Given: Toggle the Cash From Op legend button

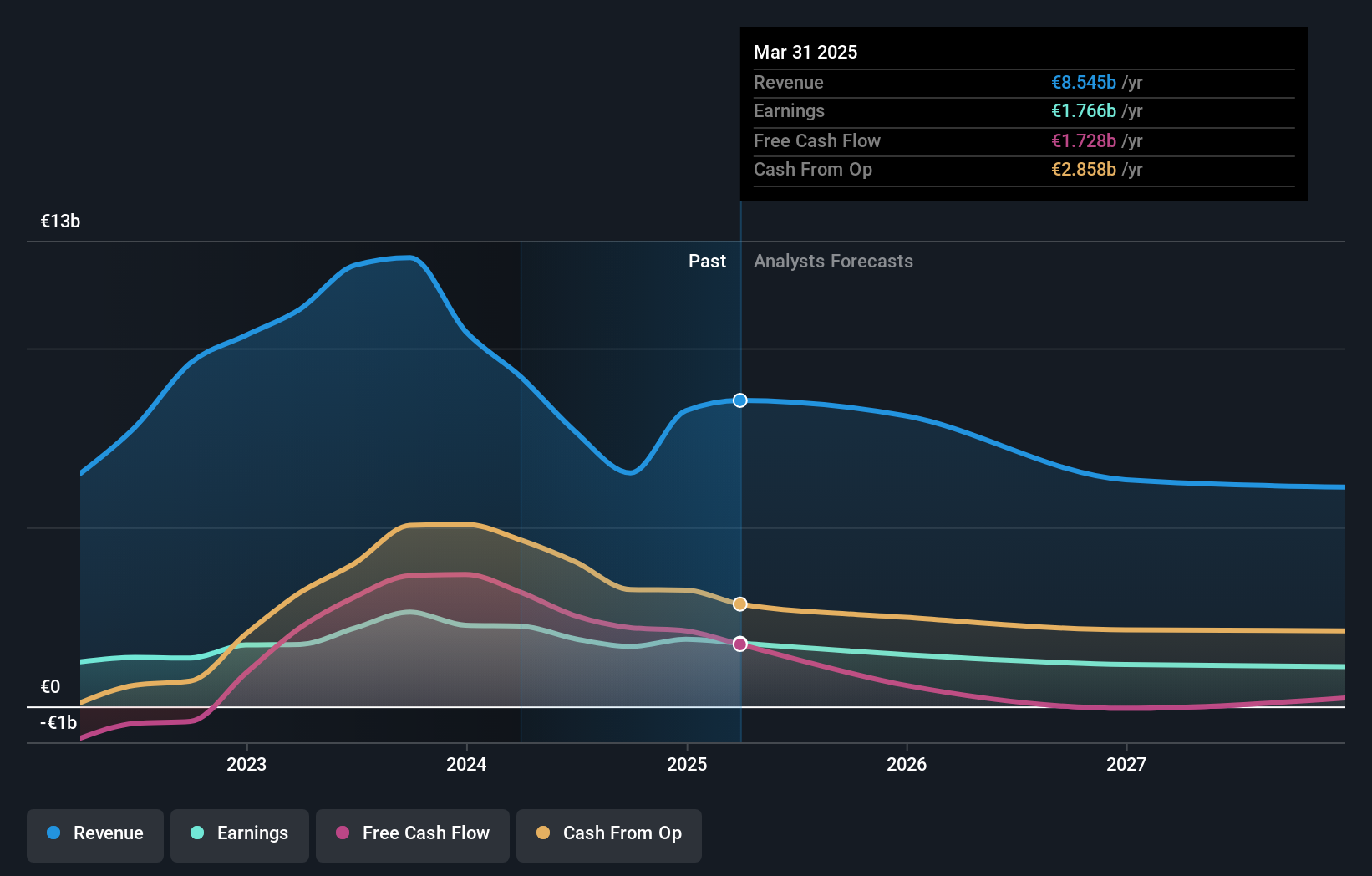Looking at the screenshot, I should [609, 835].
